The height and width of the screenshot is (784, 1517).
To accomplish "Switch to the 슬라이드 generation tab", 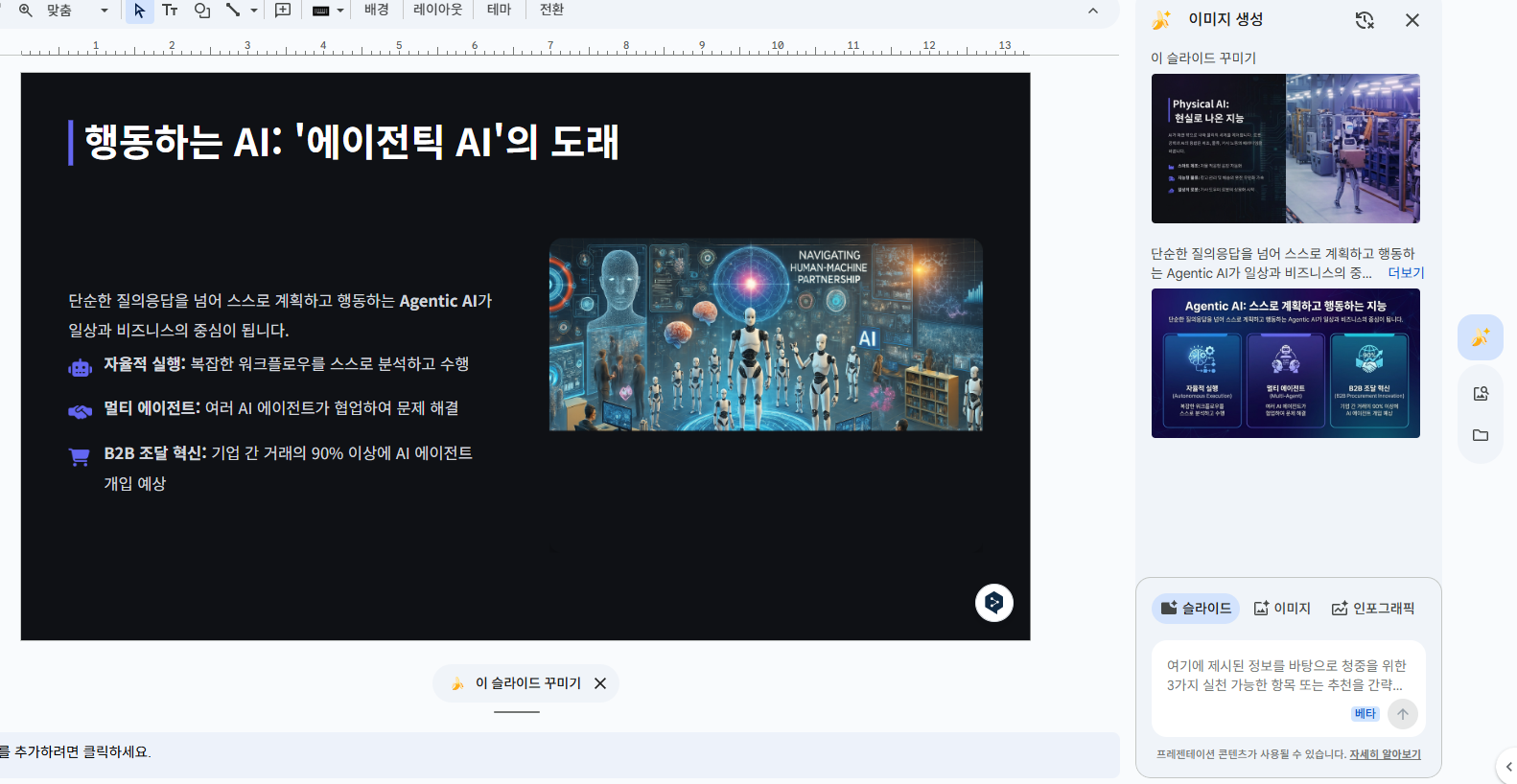I will click(x=1196, y=609).
